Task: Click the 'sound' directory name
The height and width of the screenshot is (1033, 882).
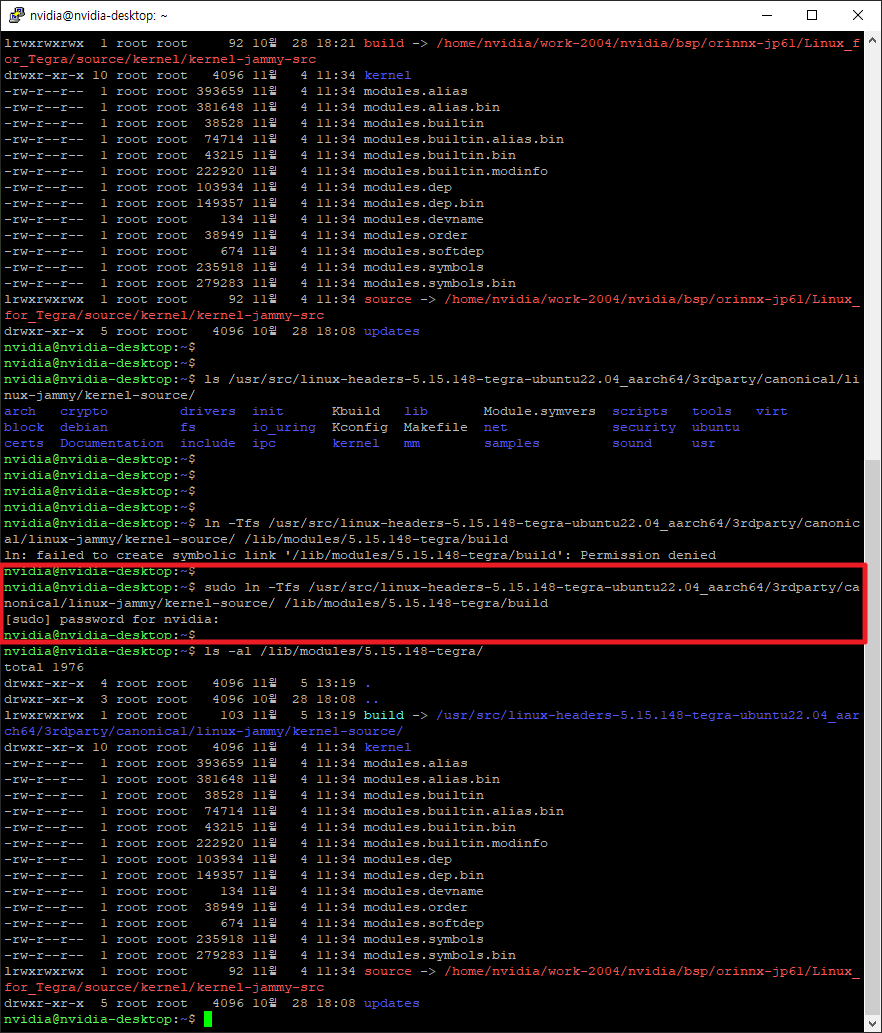Action: pos(632,443)
